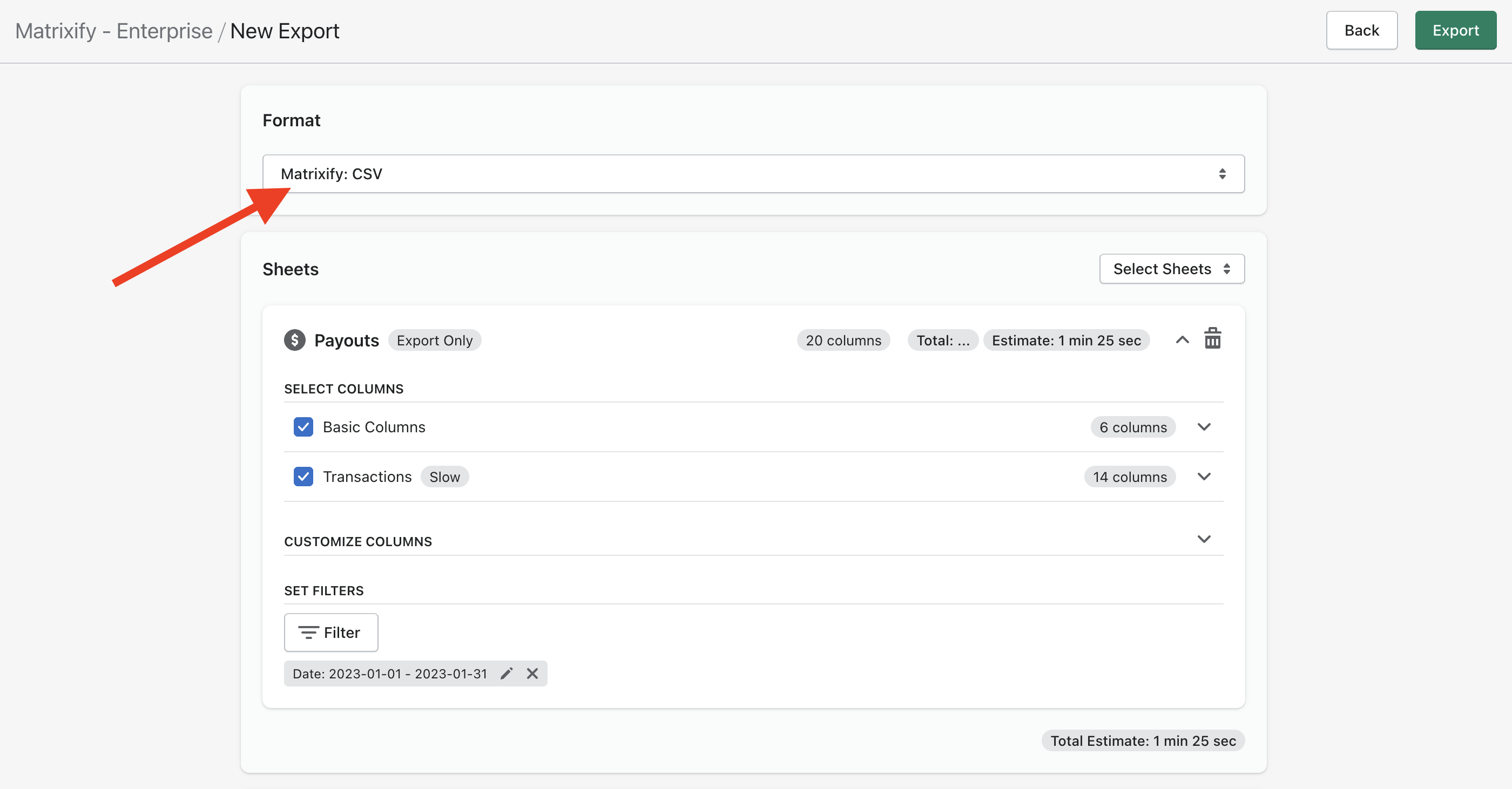The width and height of the screenshot is (1512, 789).
Task: Edit the Date filter with pencil icon
Action: (x=507, y=674)
